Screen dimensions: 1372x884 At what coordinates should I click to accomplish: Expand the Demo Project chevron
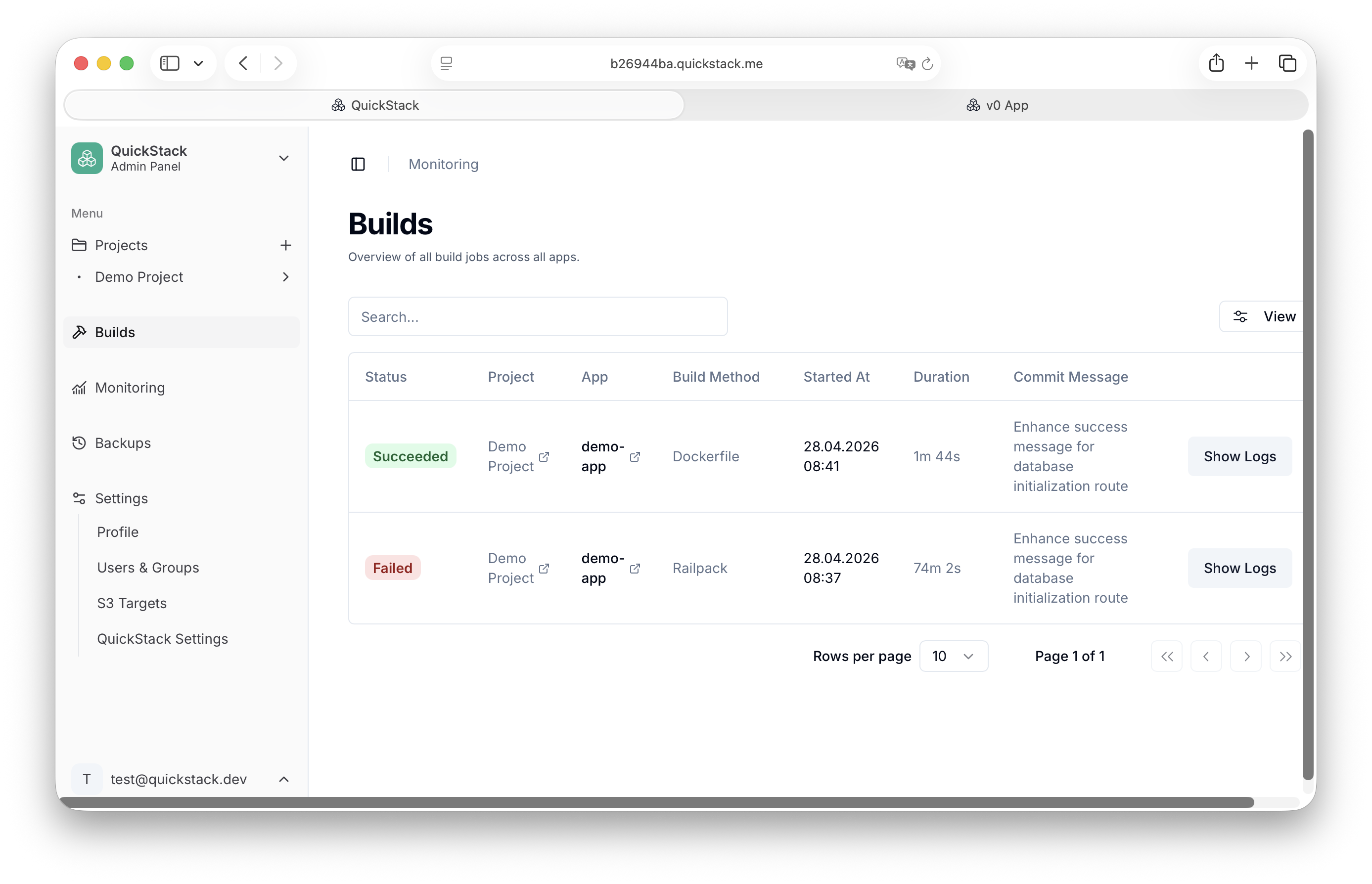pyautogui.click(x=285, y=277)
